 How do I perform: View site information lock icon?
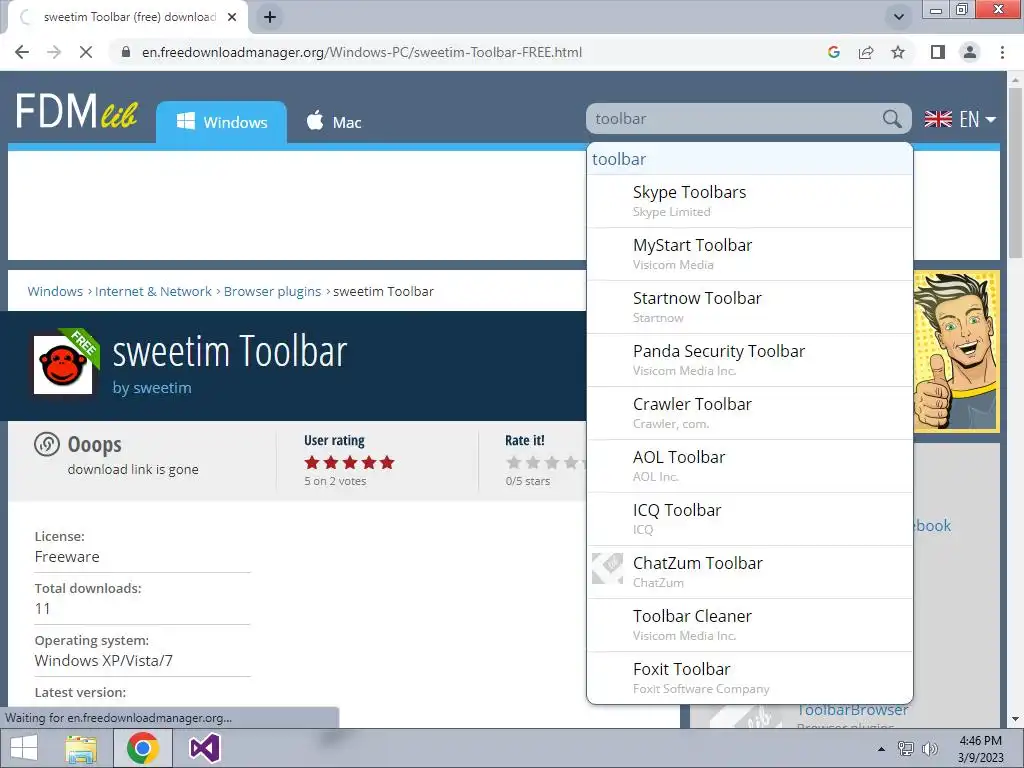pos(125,52)
